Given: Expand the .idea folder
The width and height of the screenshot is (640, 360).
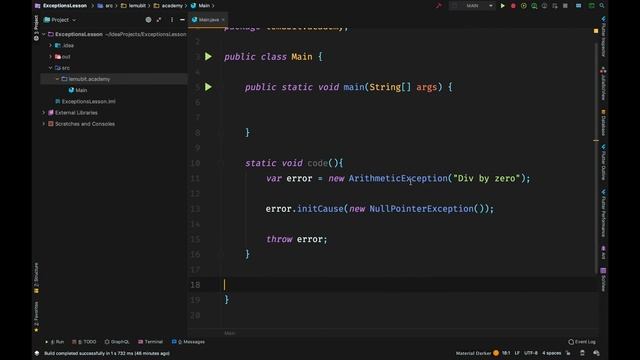Looking at the screenshot, I should (x=51, y=45).
